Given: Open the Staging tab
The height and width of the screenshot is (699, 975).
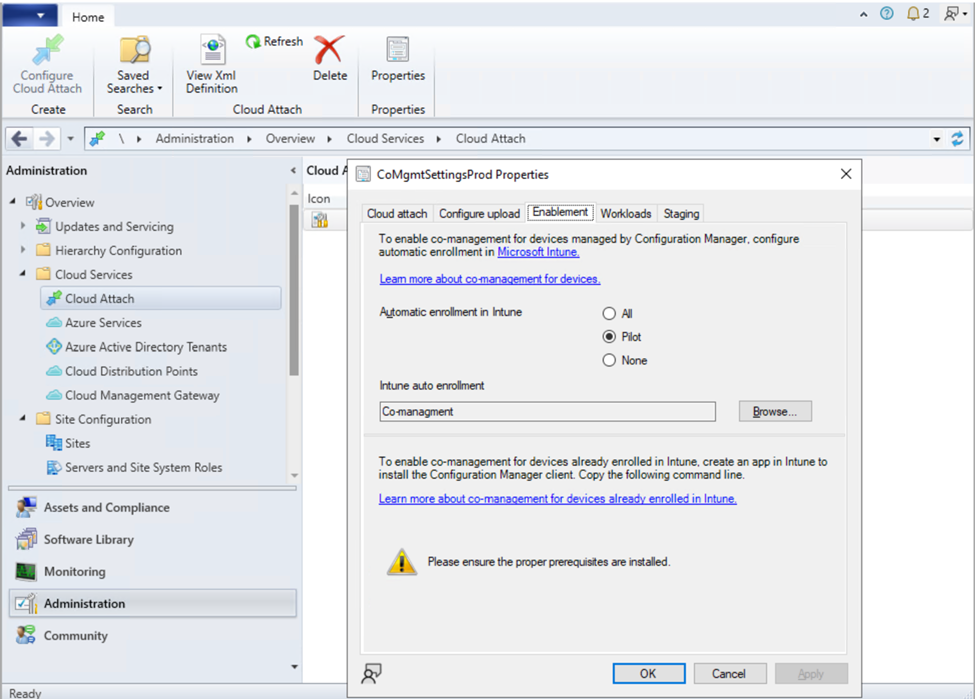Looking at the screenshot, I should coord(681,213).
